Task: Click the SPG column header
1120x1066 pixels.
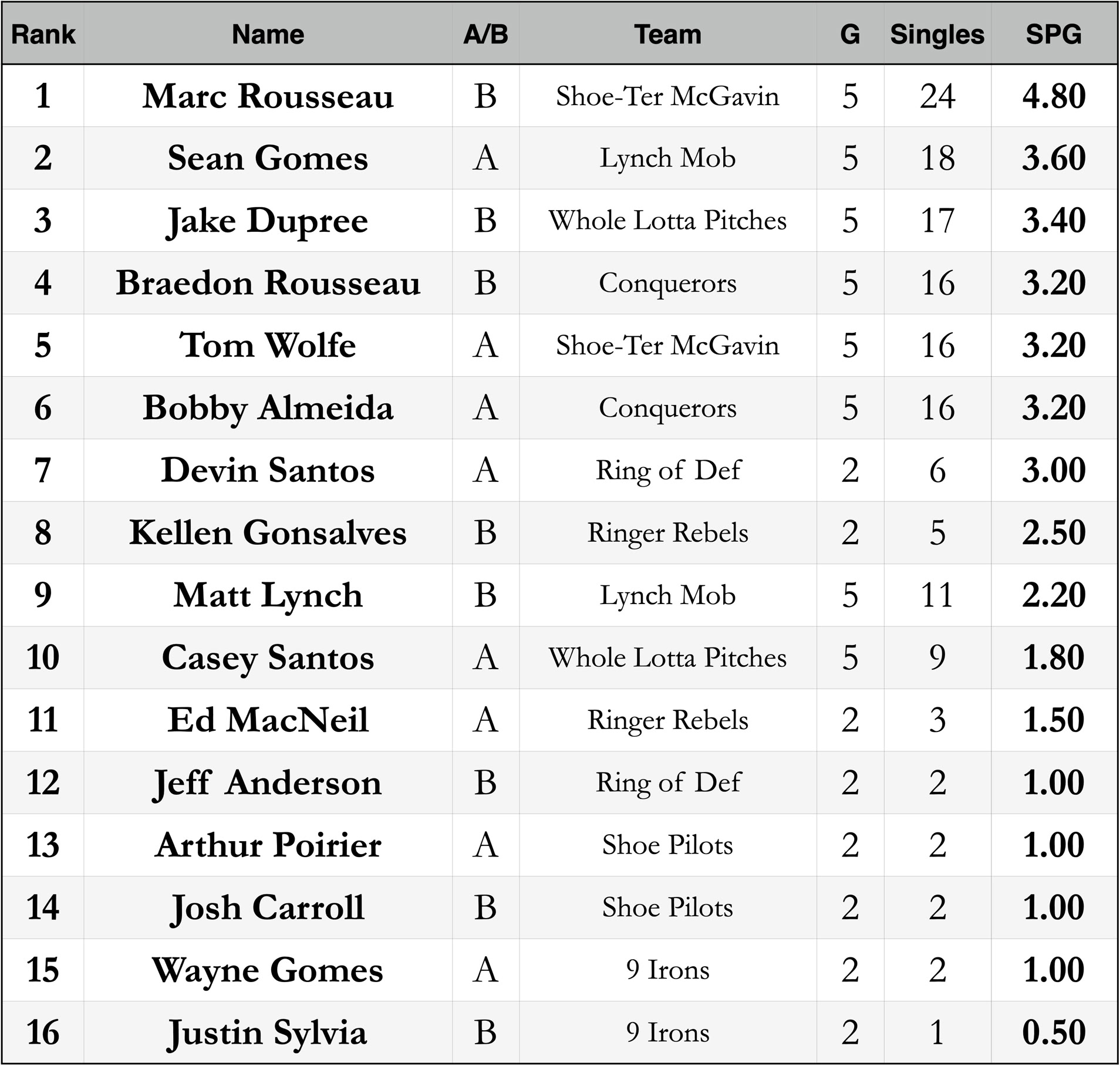Action: pos(1053,34)
